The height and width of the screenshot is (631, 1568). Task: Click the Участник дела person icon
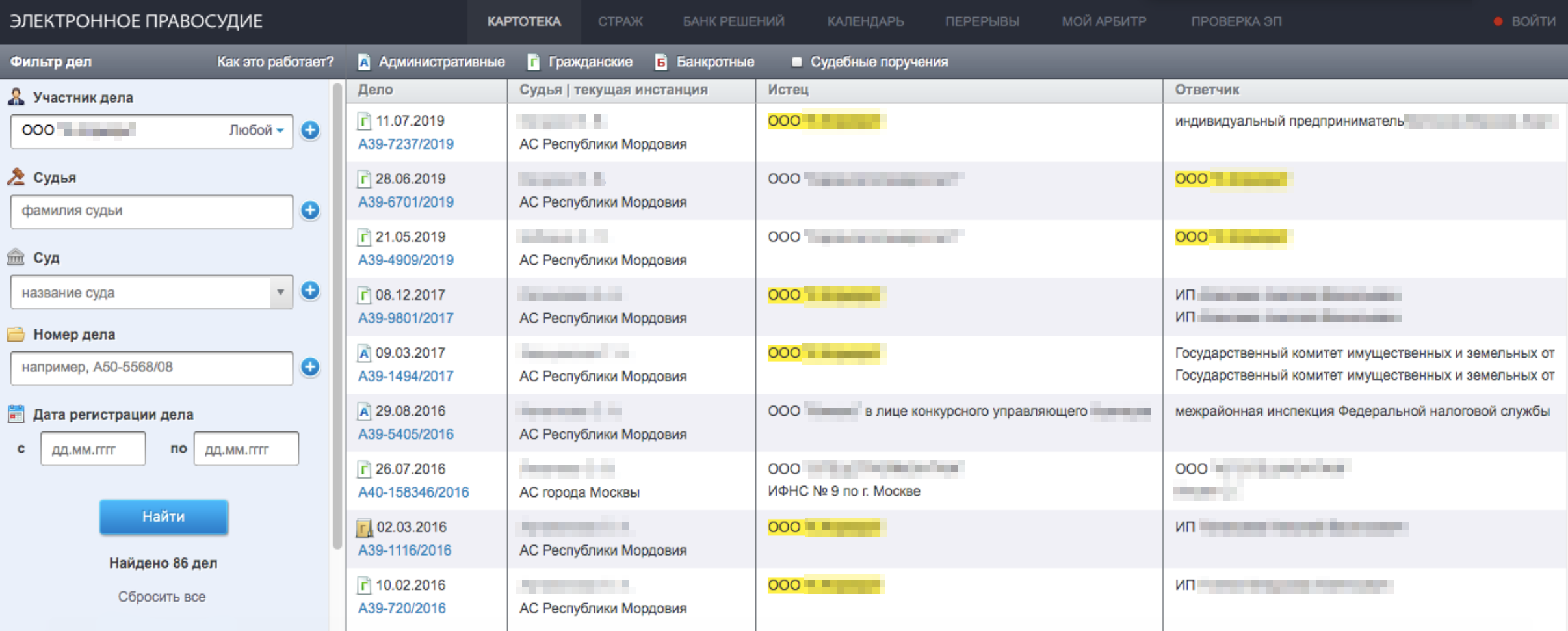click(x=16, y=98)
